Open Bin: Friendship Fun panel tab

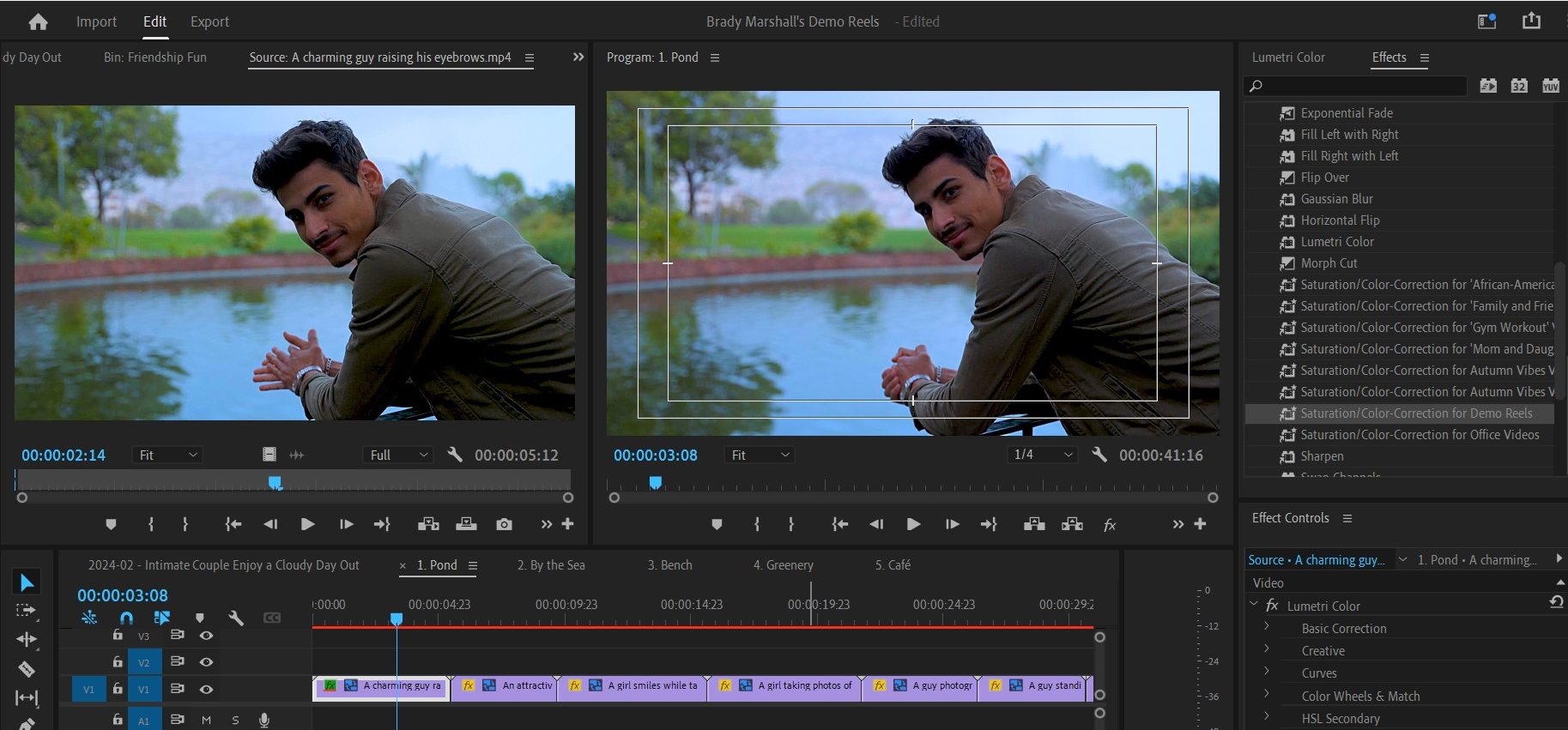(155, 57)
